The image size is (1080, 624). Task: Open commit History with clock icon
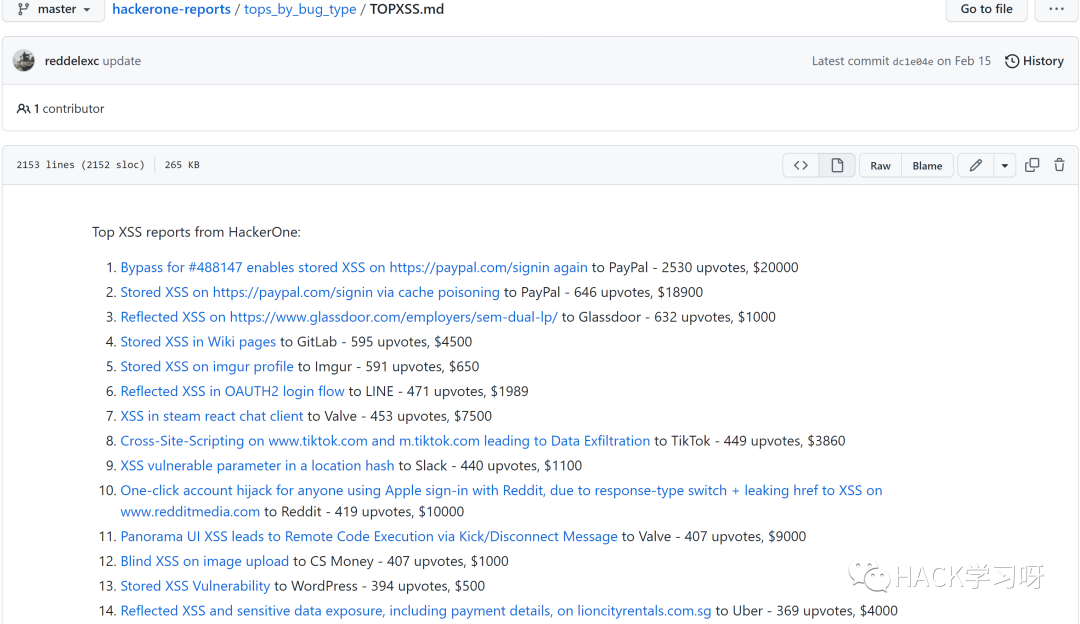pos(1034,61)
